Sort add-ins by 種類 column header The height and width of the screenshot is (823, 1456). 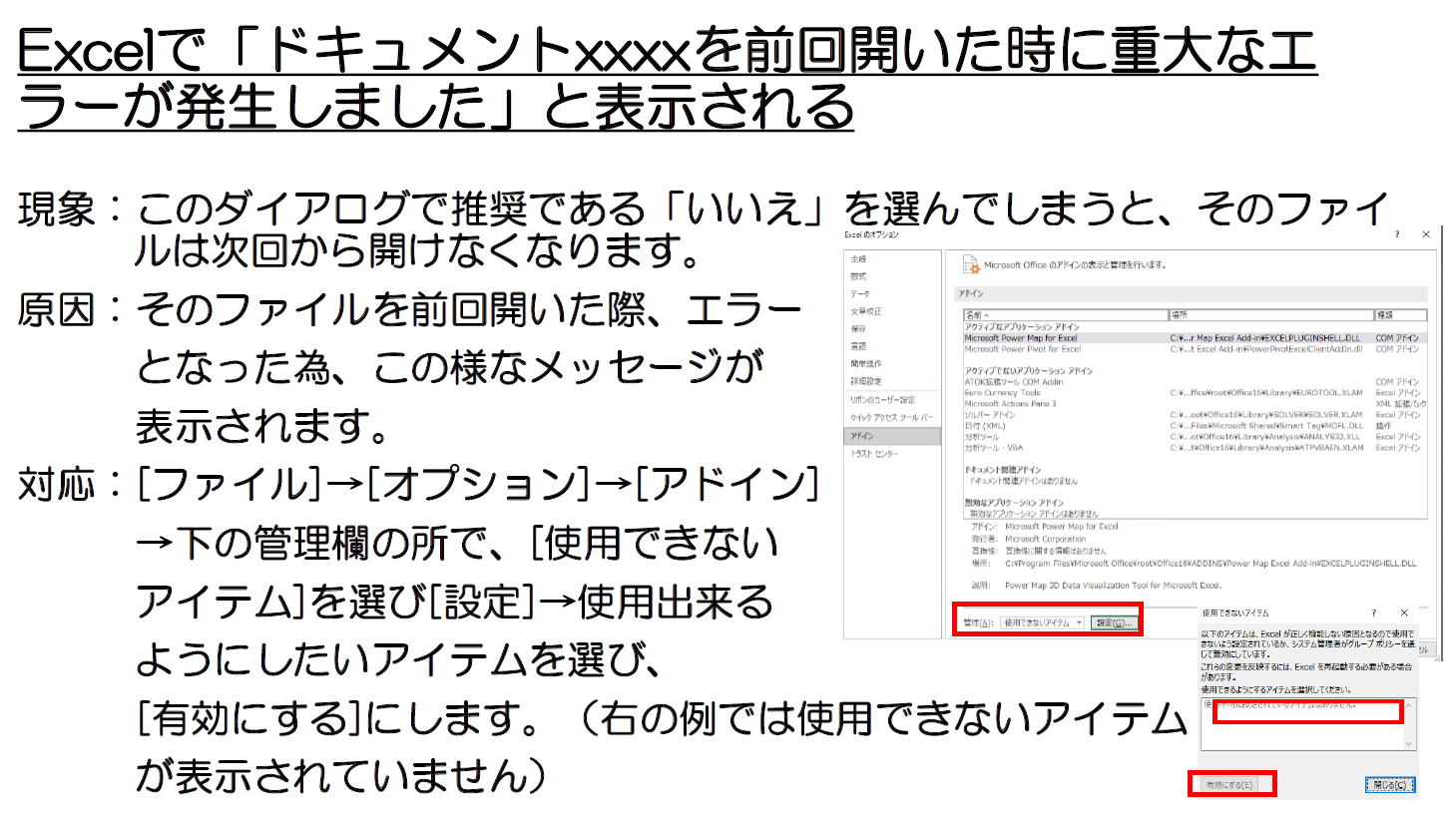(x=1400, y=315)
